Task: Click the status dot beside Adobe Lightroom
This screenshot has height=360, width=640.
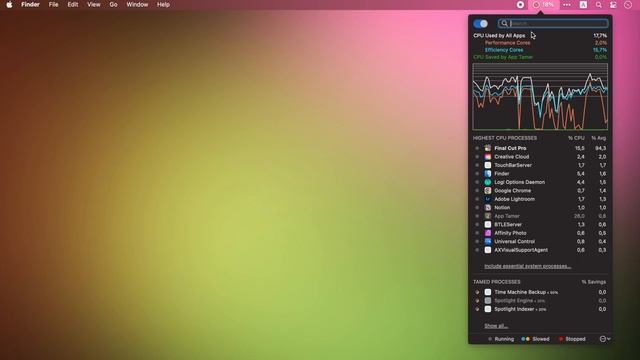Action: tap(477, 199)
